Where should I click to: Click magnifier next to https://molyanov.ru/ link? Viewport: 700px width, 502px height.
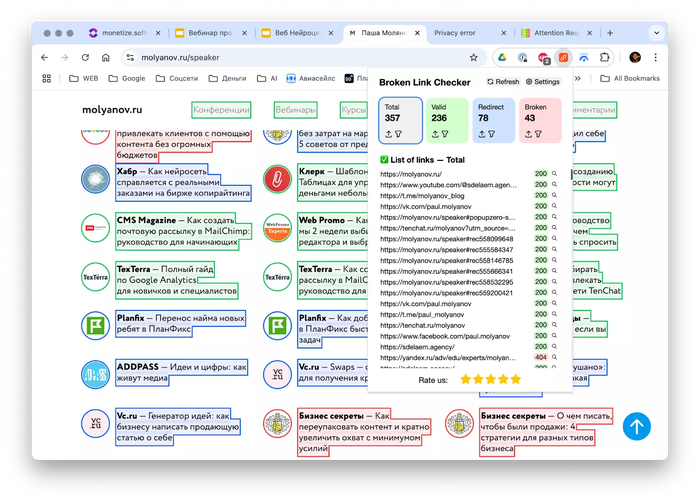(554, 173)
